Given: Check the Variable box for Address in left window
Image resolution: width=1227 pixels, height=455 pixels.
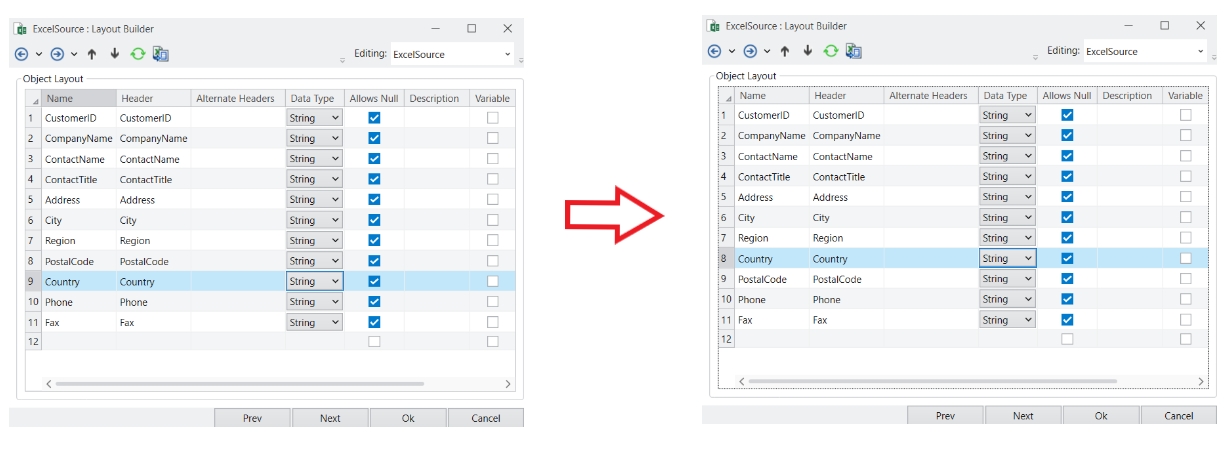Looking at the screenshot, I should [x=492, y=200].
